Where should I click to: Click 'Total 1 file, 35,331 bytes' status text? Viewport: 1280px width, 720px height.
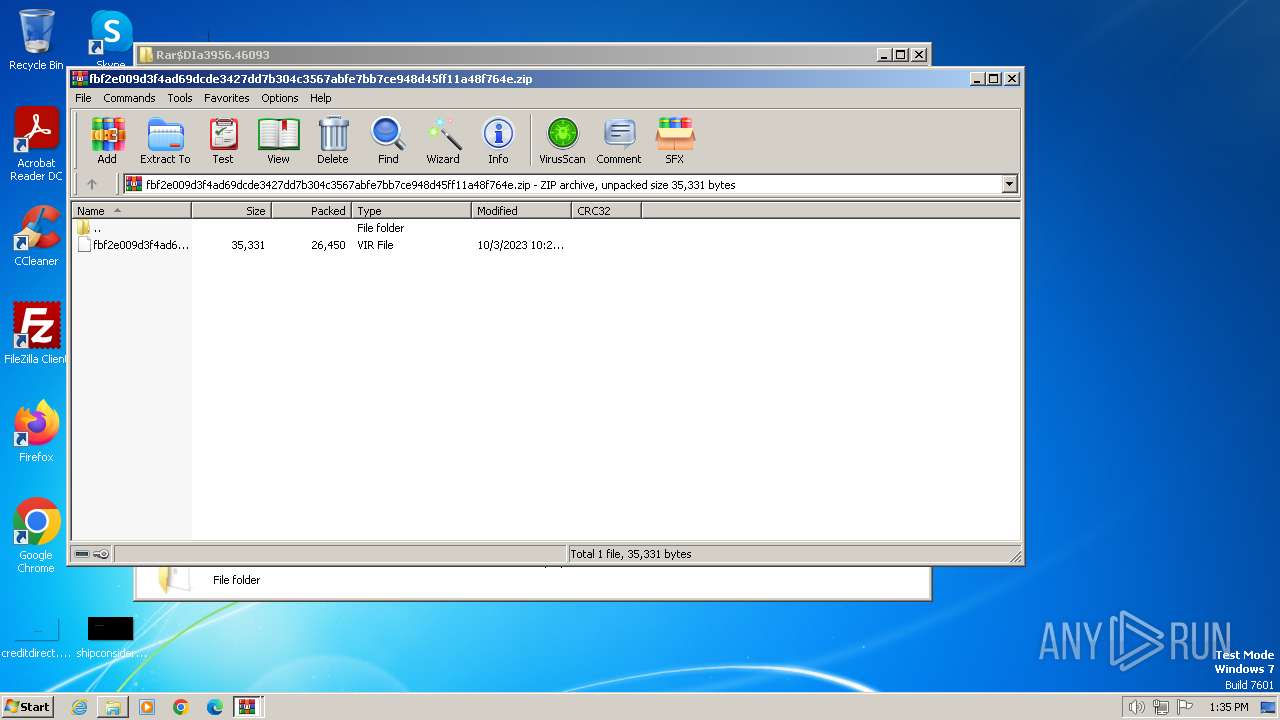pyautogui.click(x=631, y=554)
